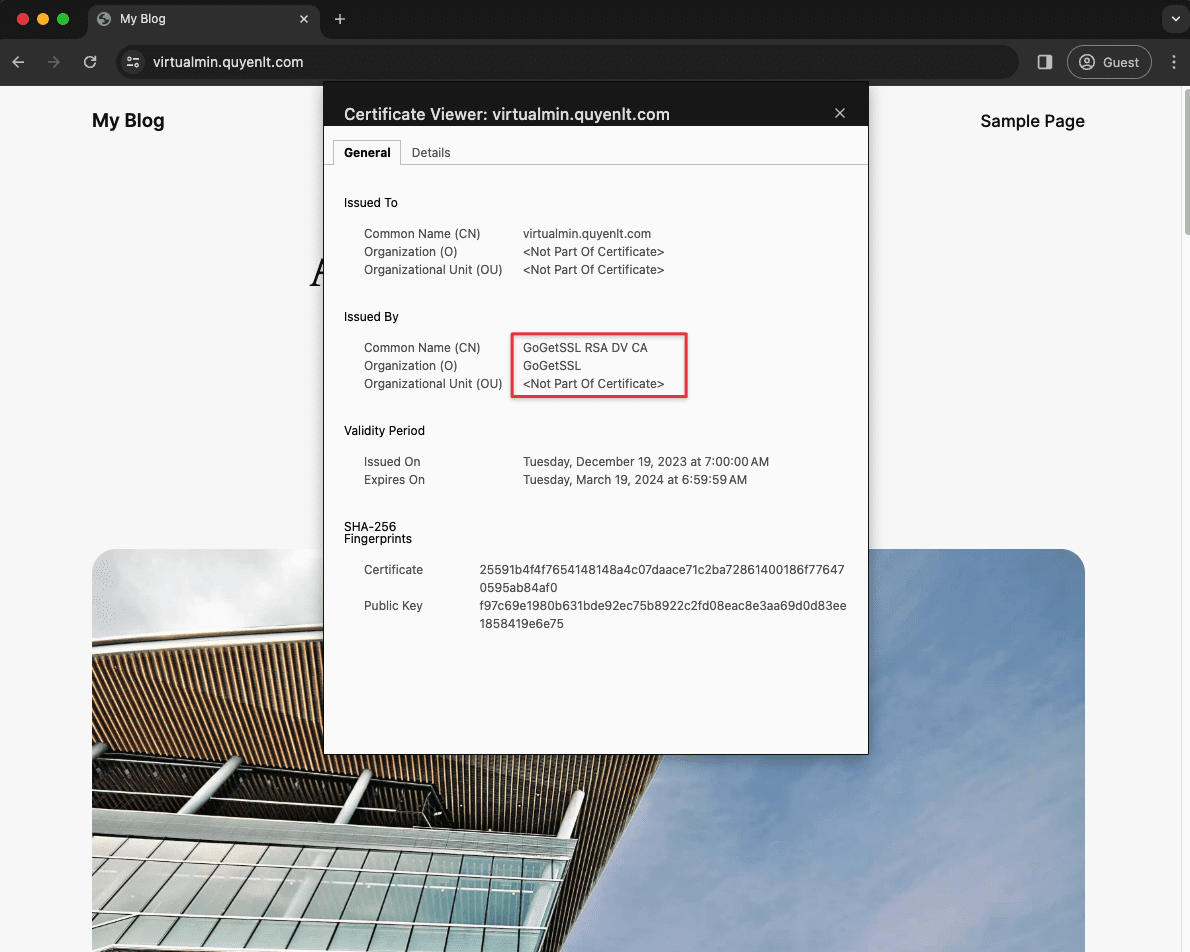Close the Certificate Viewer dialog
Viewport: 1190px width, 952px height.
tap(840, 113)
